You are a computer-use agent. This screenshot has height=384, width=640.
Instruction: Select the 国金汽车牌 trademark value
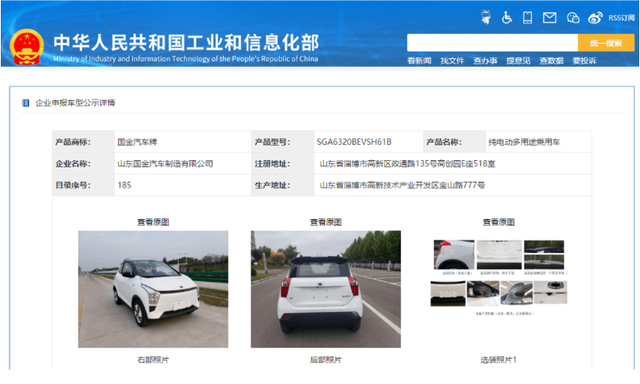[x=137, y=142]
